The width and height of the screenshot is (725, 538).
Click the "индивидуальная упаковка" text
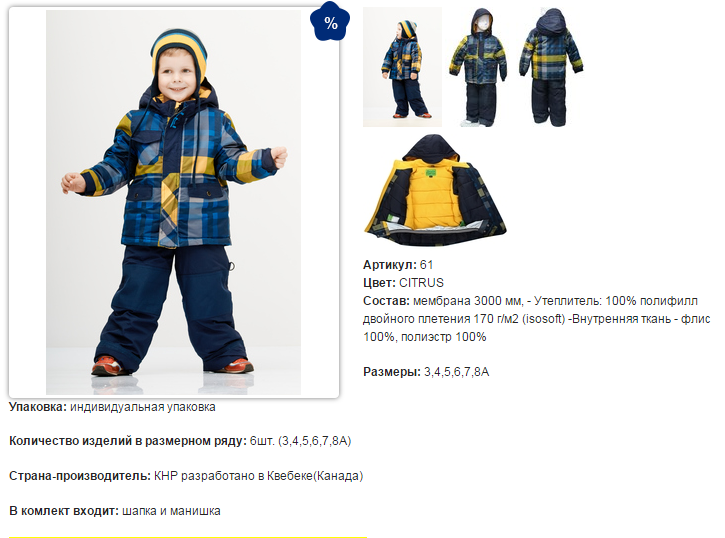[143, 407]
